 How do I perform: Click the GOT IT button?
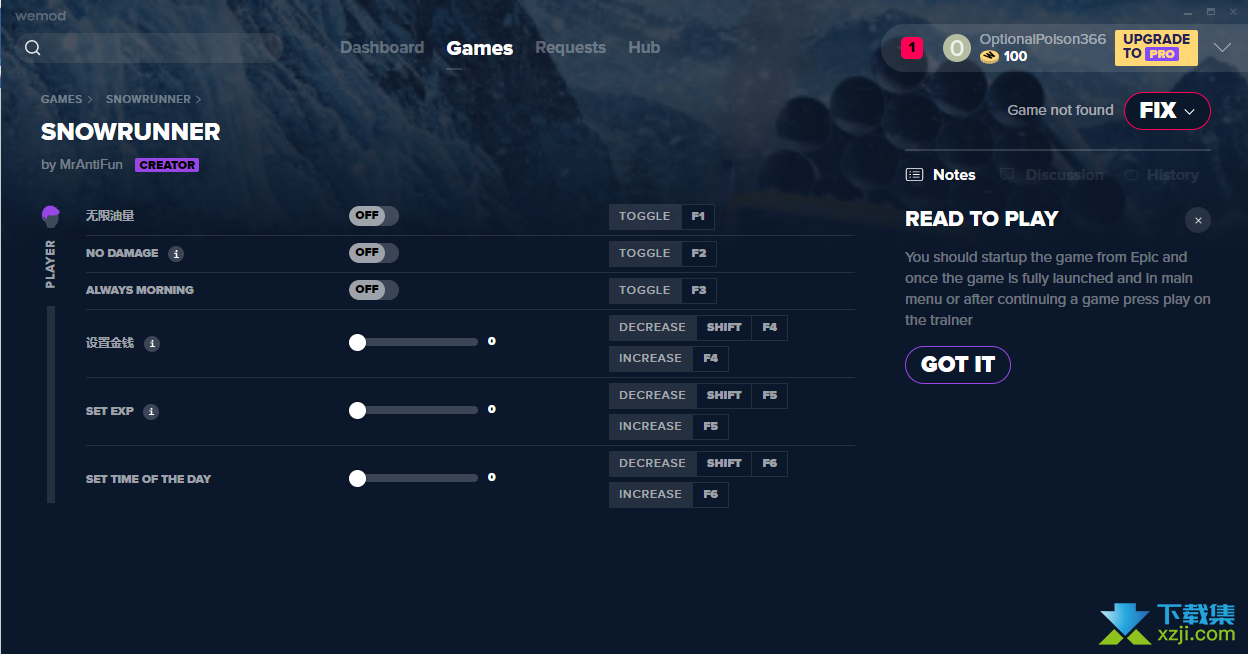click(x=958, y=365)
